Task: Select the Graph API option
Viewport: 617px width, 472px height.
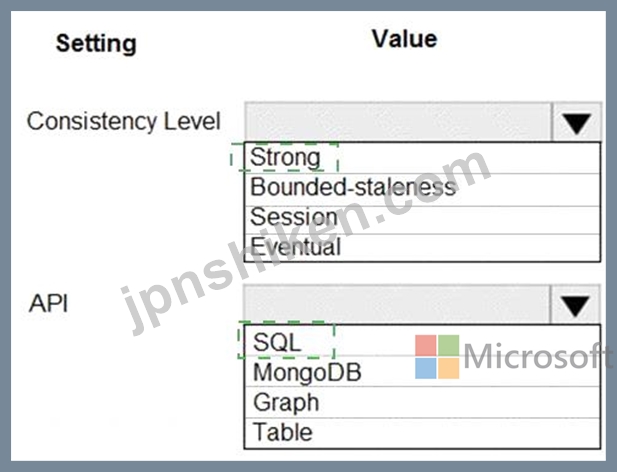Action: click(422, 402)
